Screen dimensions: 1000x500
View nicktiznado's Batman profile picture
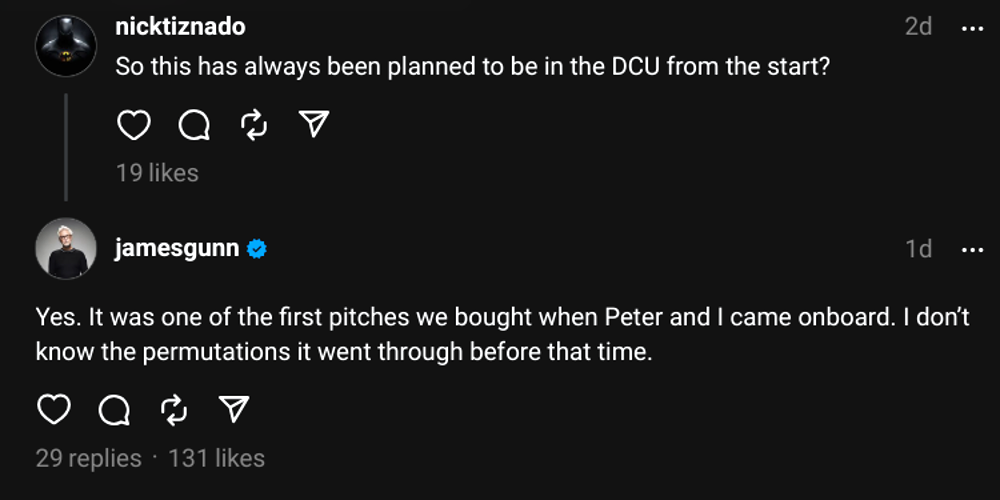click(x=66, y=46)
